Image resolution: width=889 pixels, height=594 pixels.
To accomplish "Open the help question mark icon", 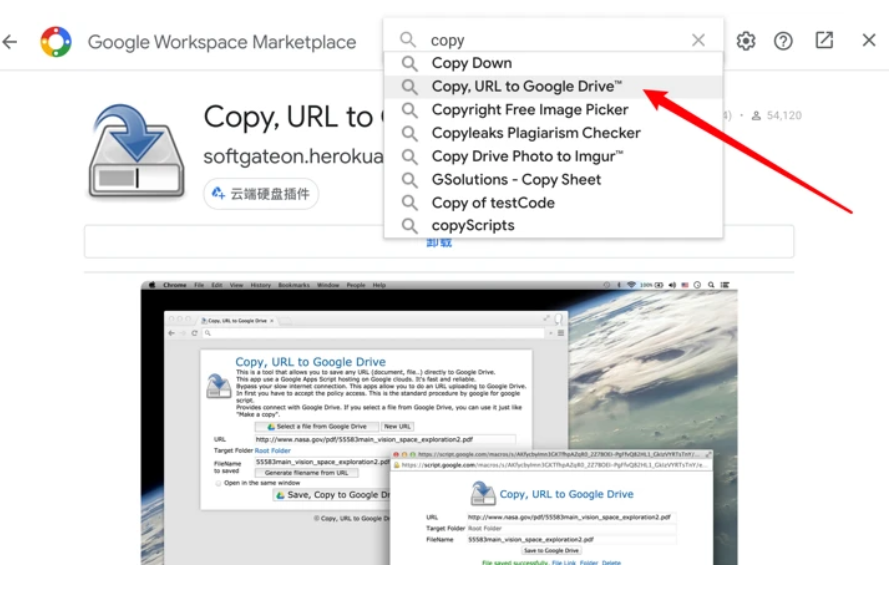I will point(783,41).
